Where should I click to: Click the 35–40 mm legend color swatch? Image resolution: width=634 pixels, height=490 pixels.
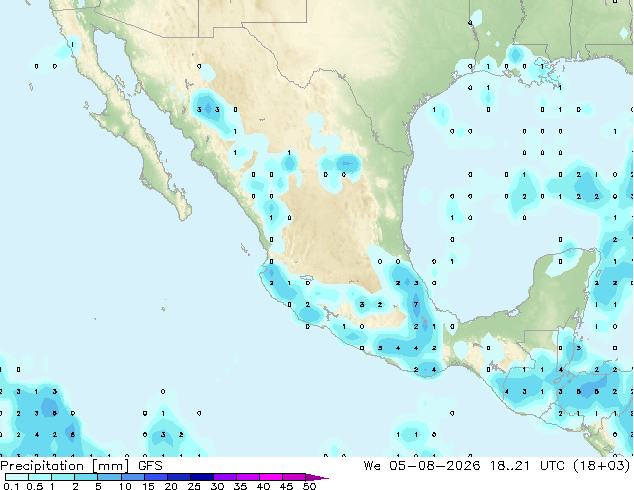tap(248, 477)
